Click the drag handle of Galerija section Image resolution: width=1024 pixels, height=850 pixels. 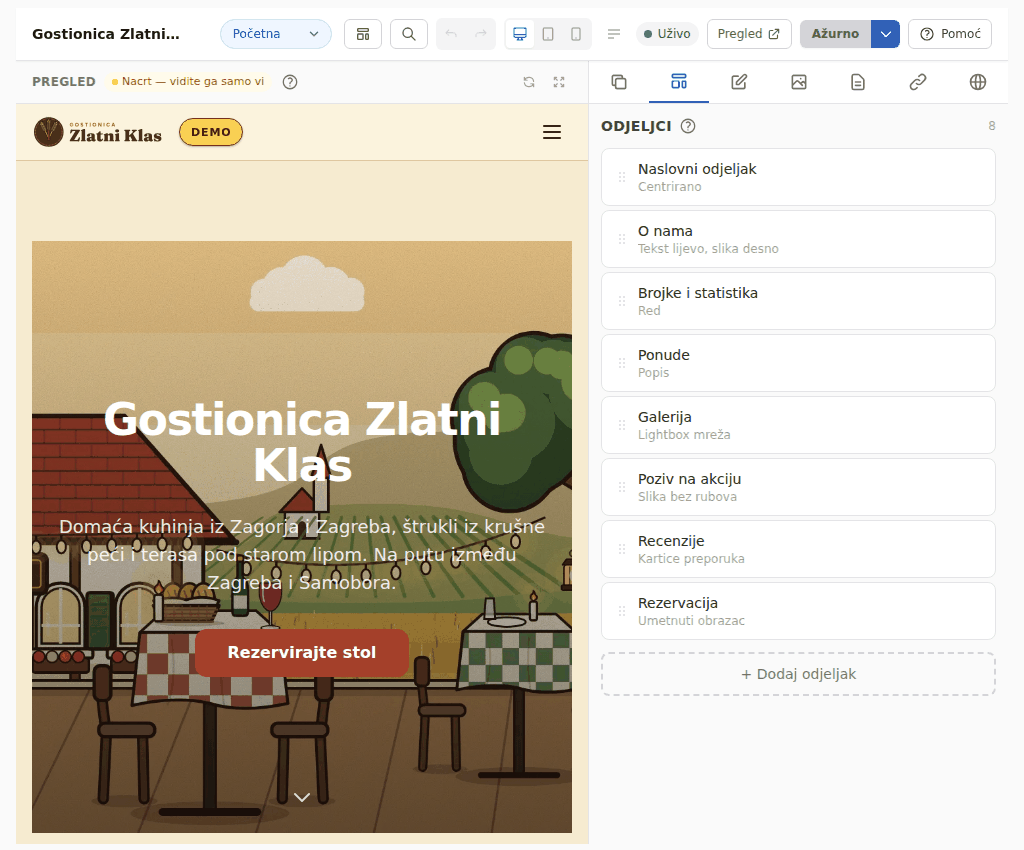tap(622, 425)
